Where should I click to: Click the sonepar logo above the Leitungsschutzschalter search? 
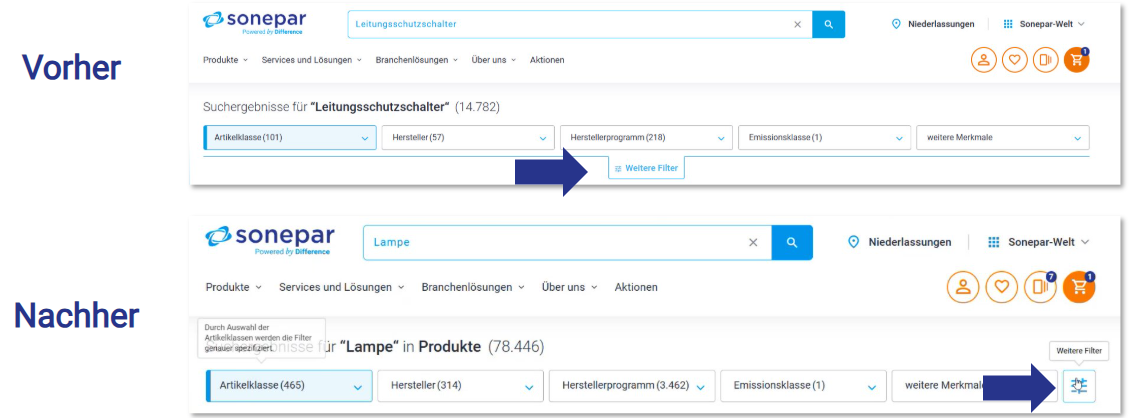pos(256,23)
